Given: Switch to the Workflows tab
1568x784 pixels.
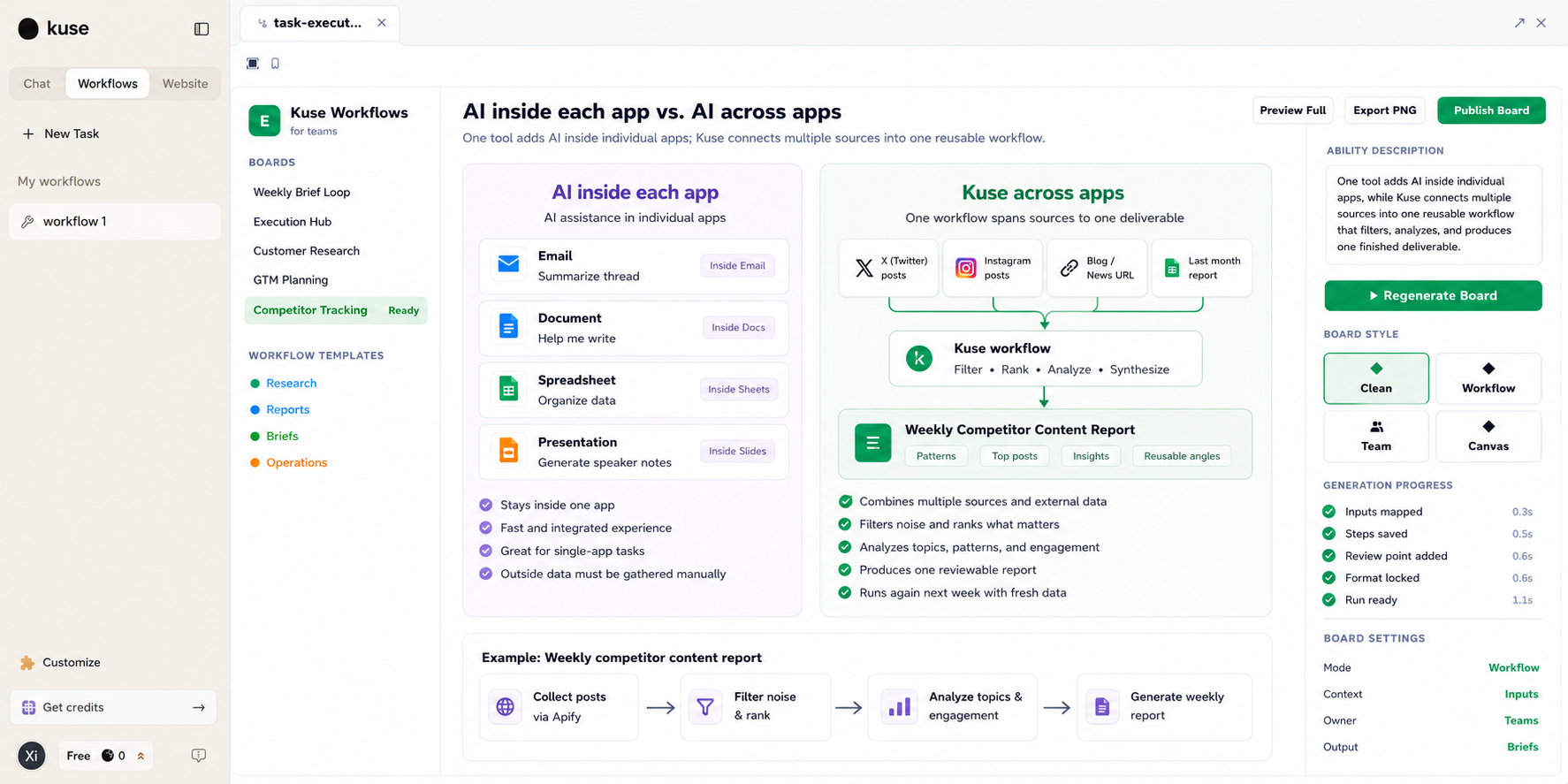Looking at the screenshot, I should pyautogui.click(x=108, y=83).
